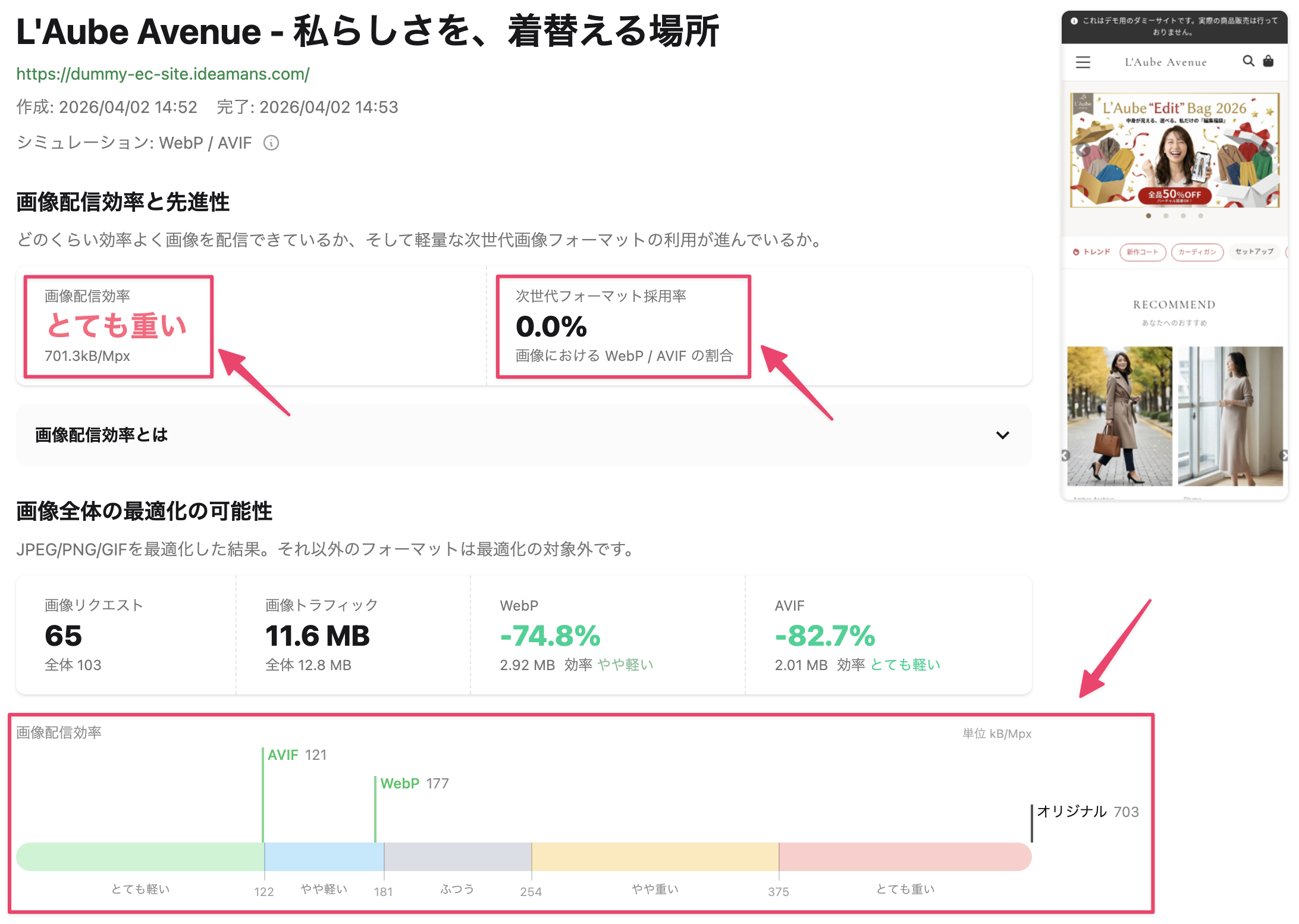1299x924 pixels.
Task: Open the shopping bag icon on the preview
Action: pos(1267,62)
